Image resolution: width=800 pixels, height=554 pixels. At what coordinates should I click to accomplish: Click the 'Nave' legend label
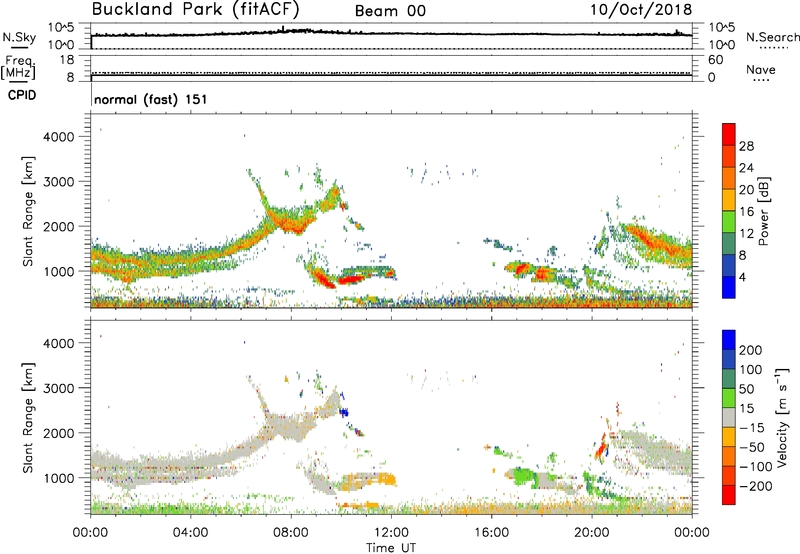761,69
